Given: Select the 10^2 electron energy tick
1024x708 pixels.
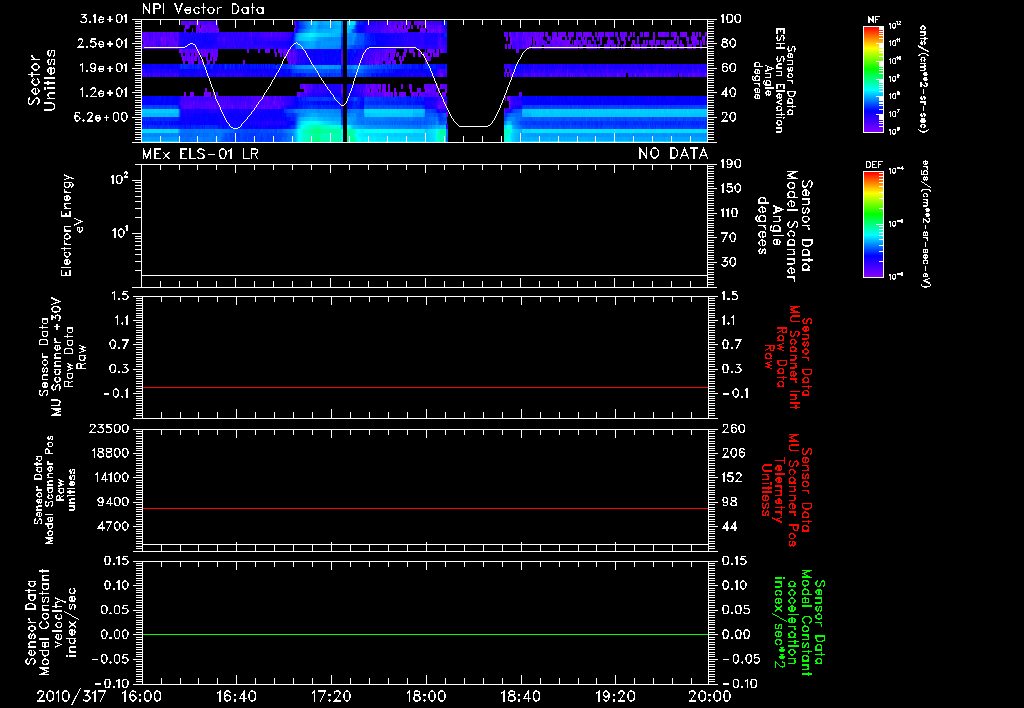Looking at the screenshot, I should (x=119, y=179).
